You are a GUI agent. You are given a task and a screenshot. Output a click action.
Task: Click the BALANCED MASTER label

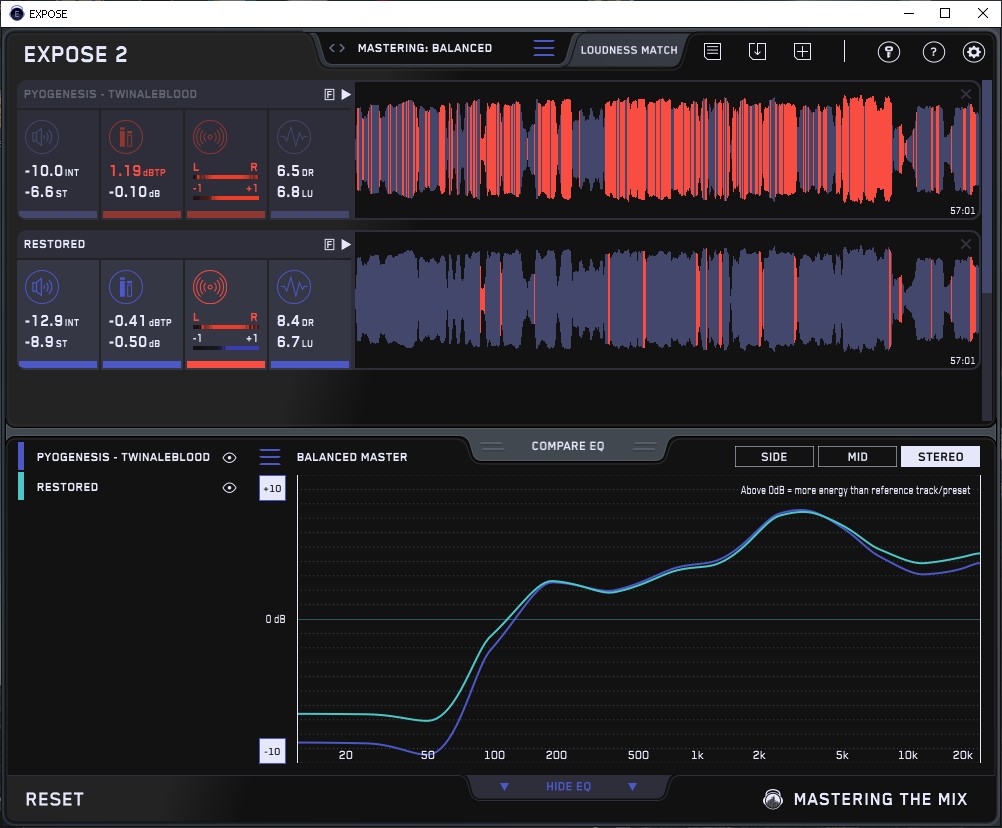pyautogui.click(x=352, y=457)
